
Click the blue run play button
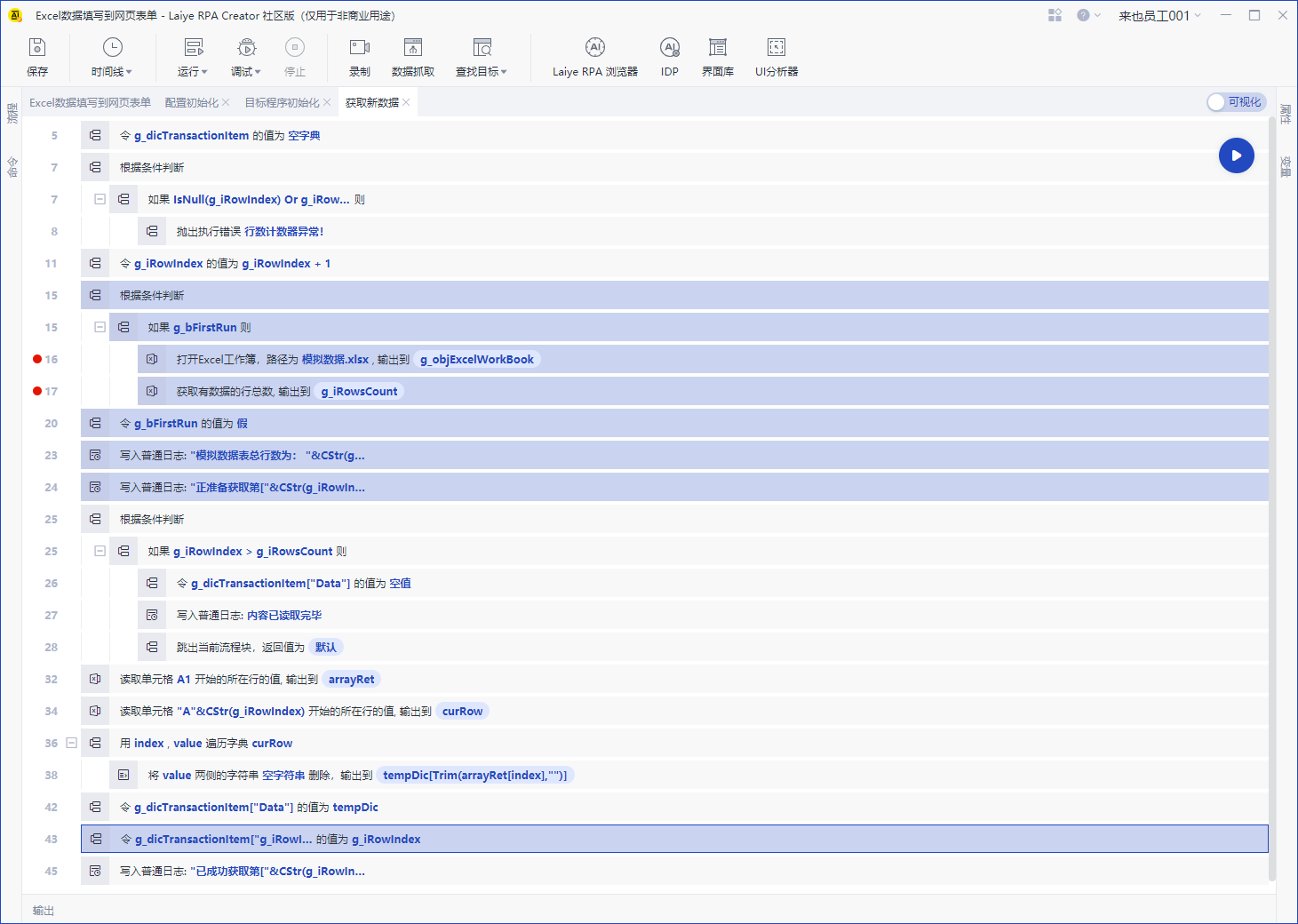tap(1237, 155)
